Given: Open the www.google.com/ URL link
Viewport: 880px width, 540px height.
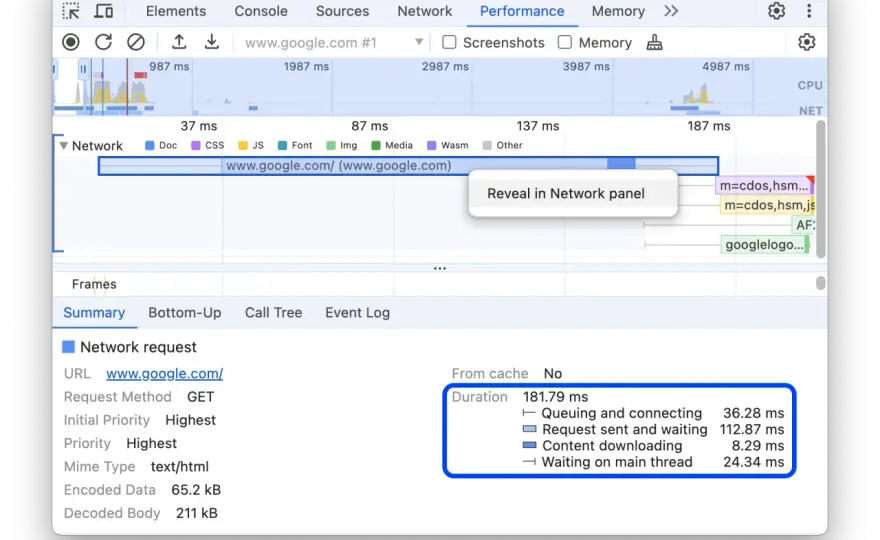Looking at the screenshot, I should coord(164,373).
